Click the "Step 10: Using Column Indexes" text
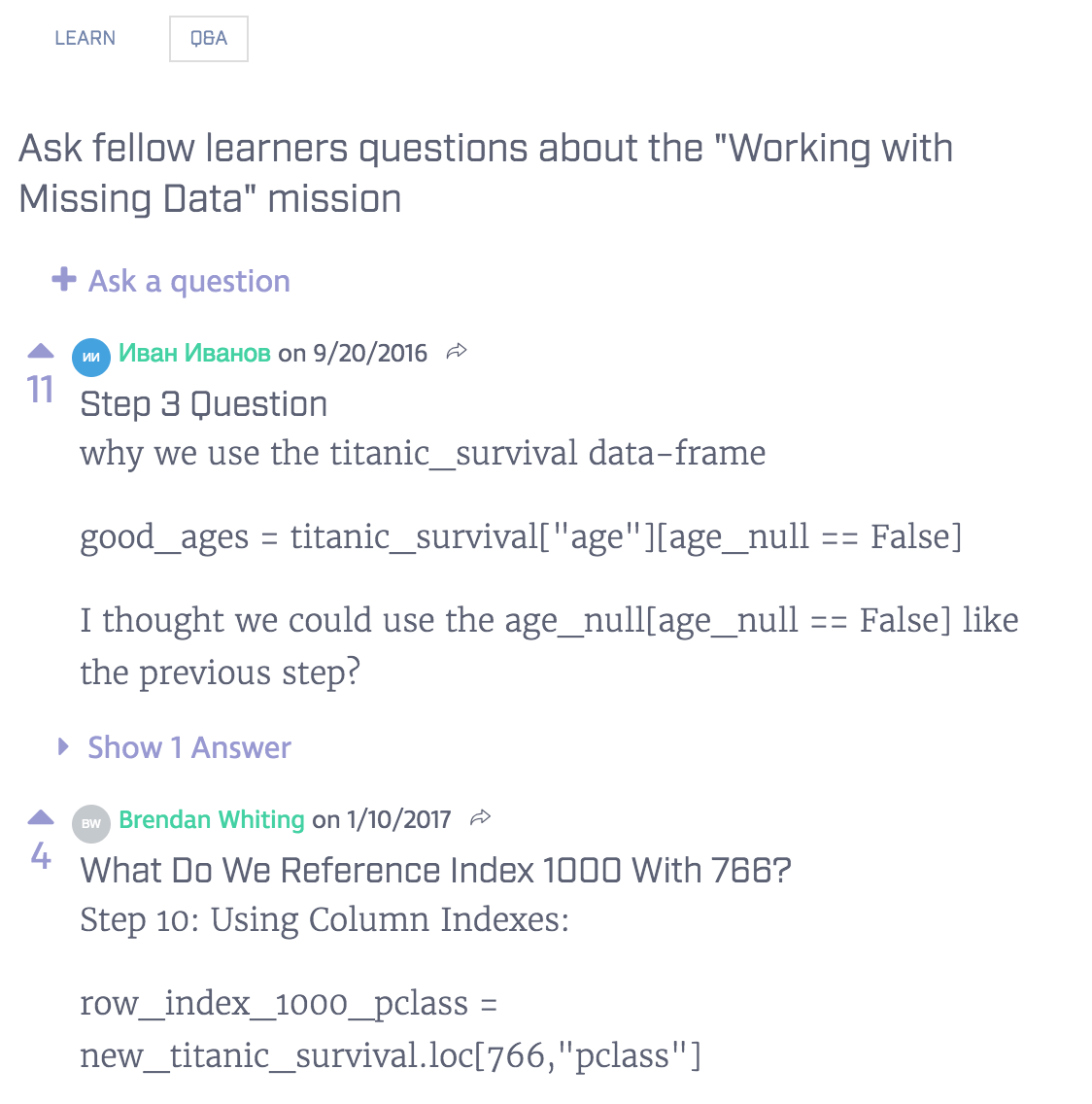Image resolution: width=1092 pixels, height=1104 pixels. (324, 919)
